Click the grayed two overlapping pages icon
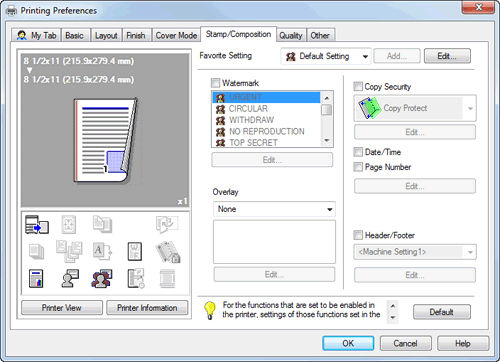The height and width of the screenshot is (362, 500). [102, 224]
